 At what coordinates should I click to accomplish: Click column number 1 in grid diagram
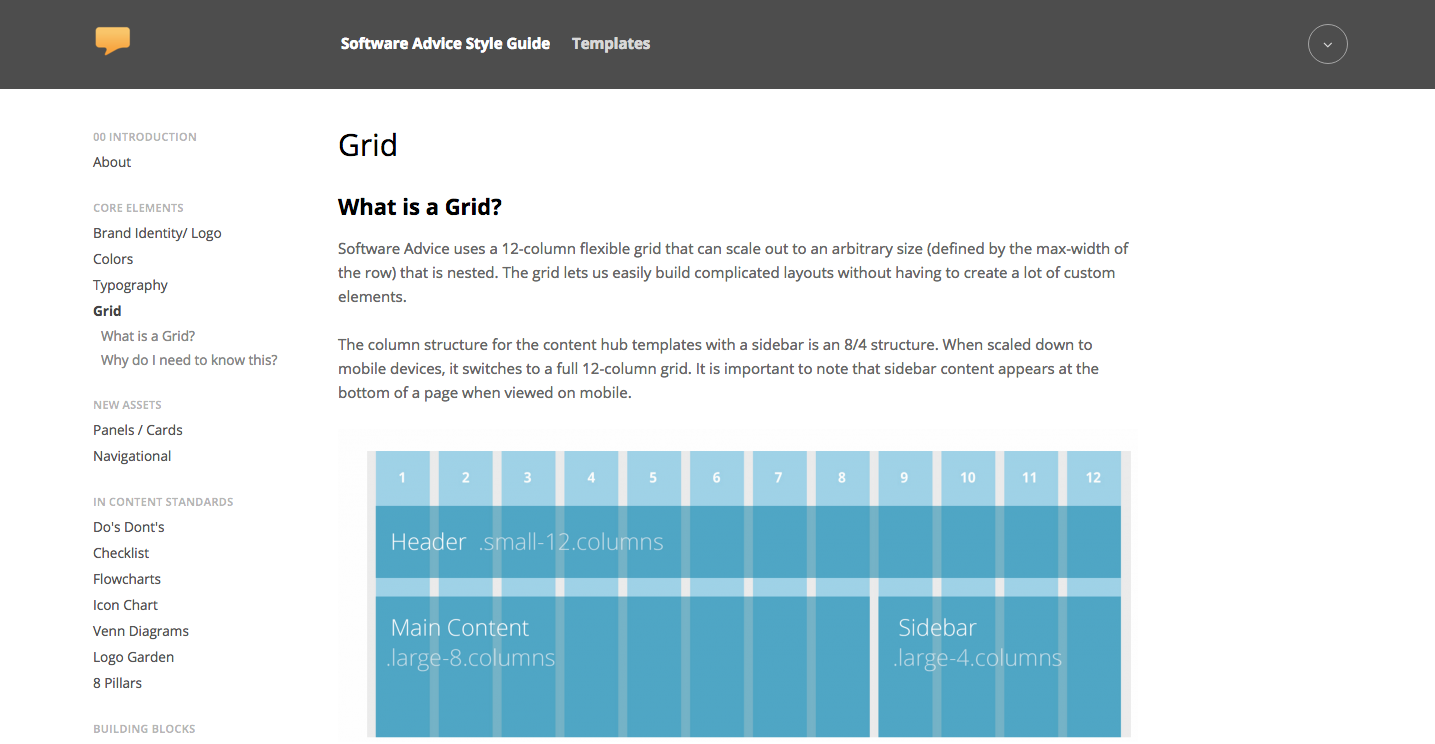click(x=402, y=478)
